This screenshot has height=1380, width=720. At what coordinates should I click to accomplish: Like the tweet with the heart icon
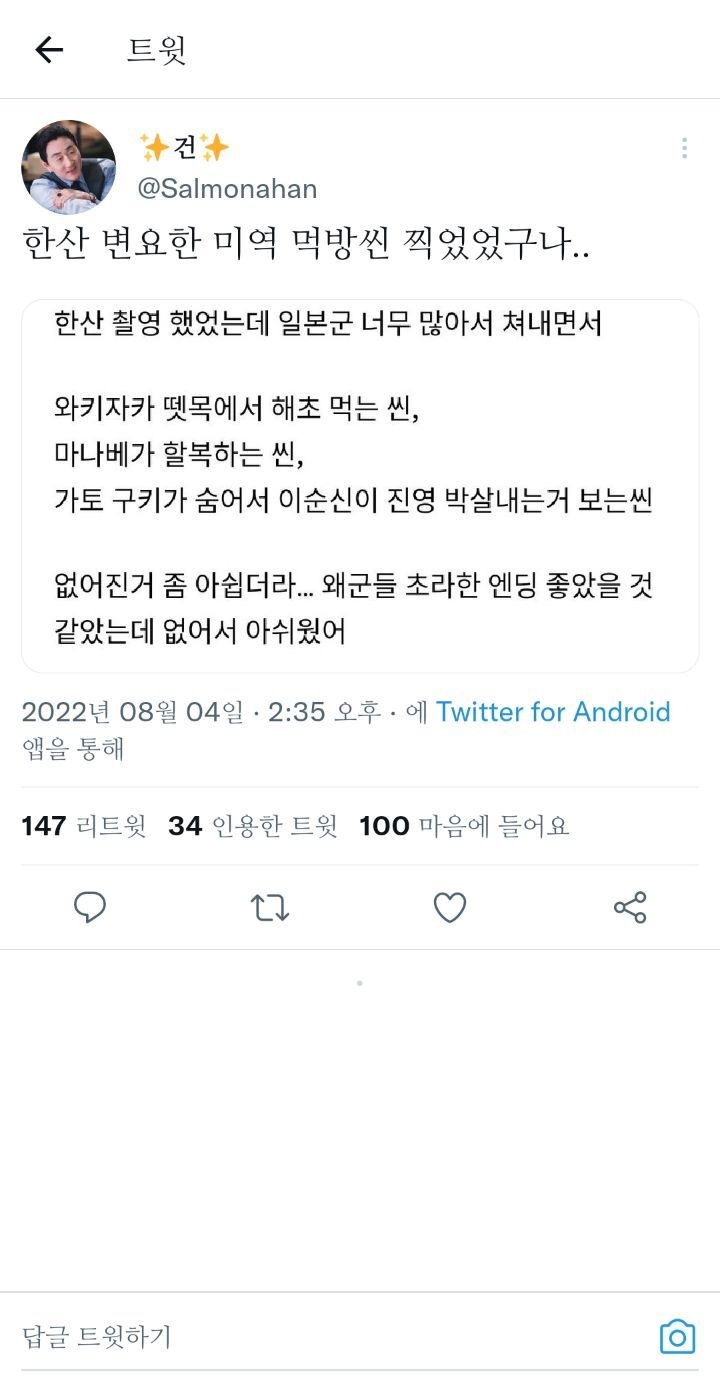pos(450,907)
